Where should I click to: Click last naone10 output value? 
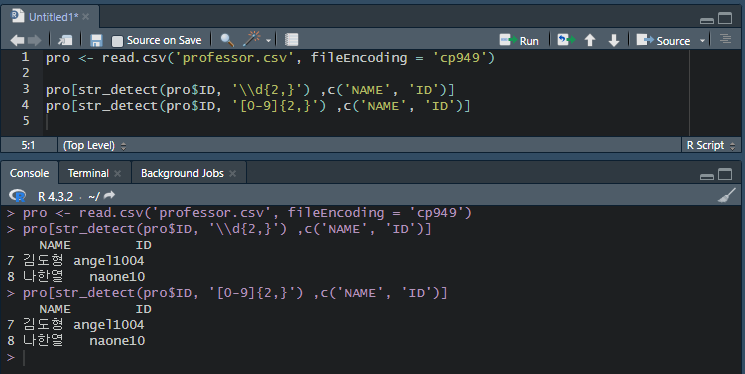pos(117,341)
